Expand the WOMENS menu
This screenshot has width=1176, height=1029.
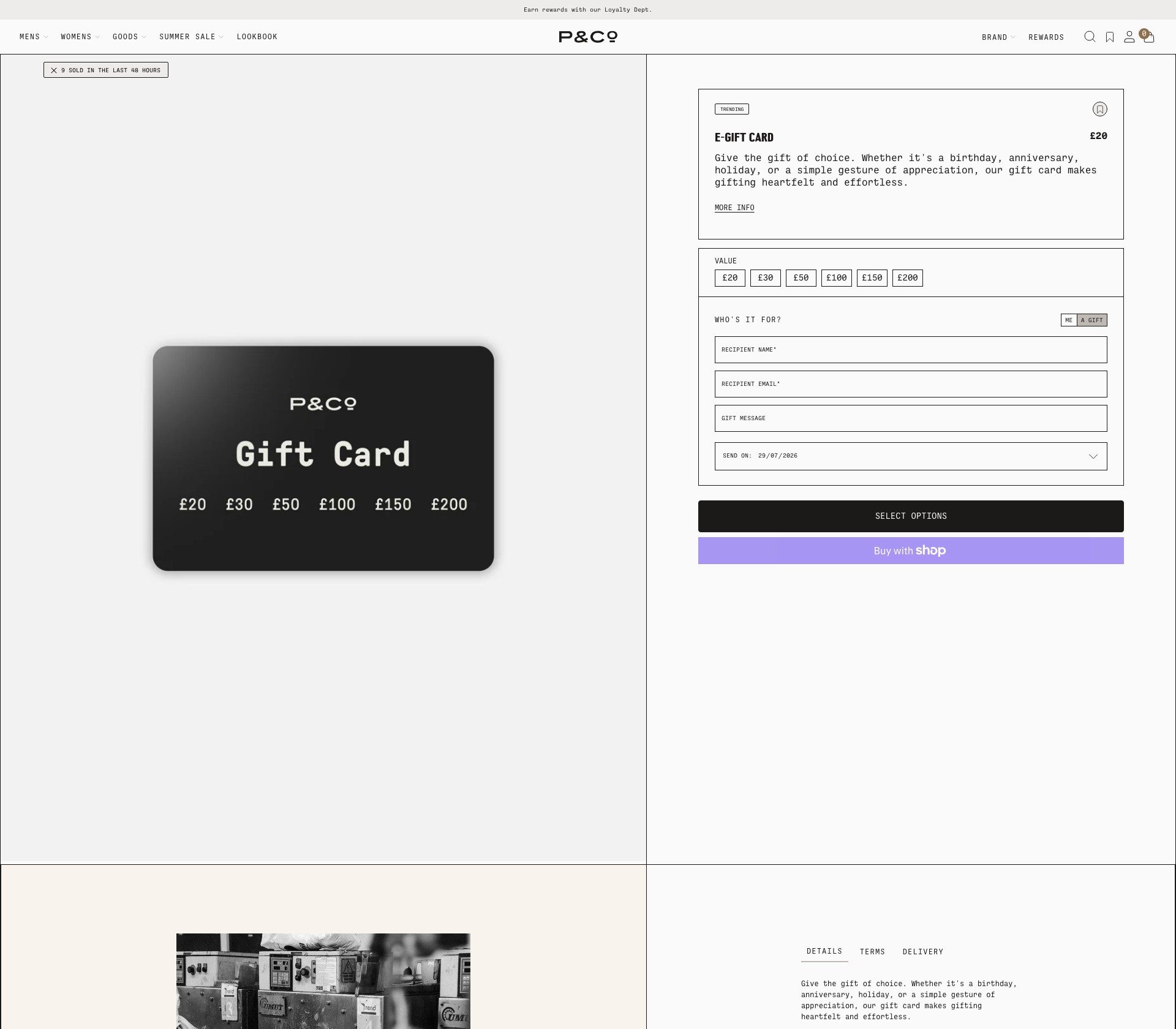tap(80, 37)
